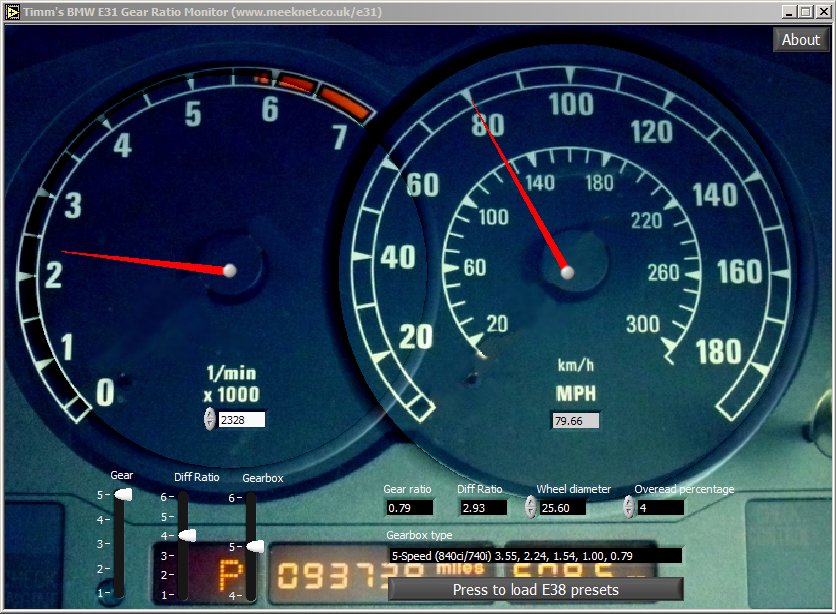Click the LabVIEW app icon in title bar
836x614 pixels.
pyautogui.click(x=12, y=12)
